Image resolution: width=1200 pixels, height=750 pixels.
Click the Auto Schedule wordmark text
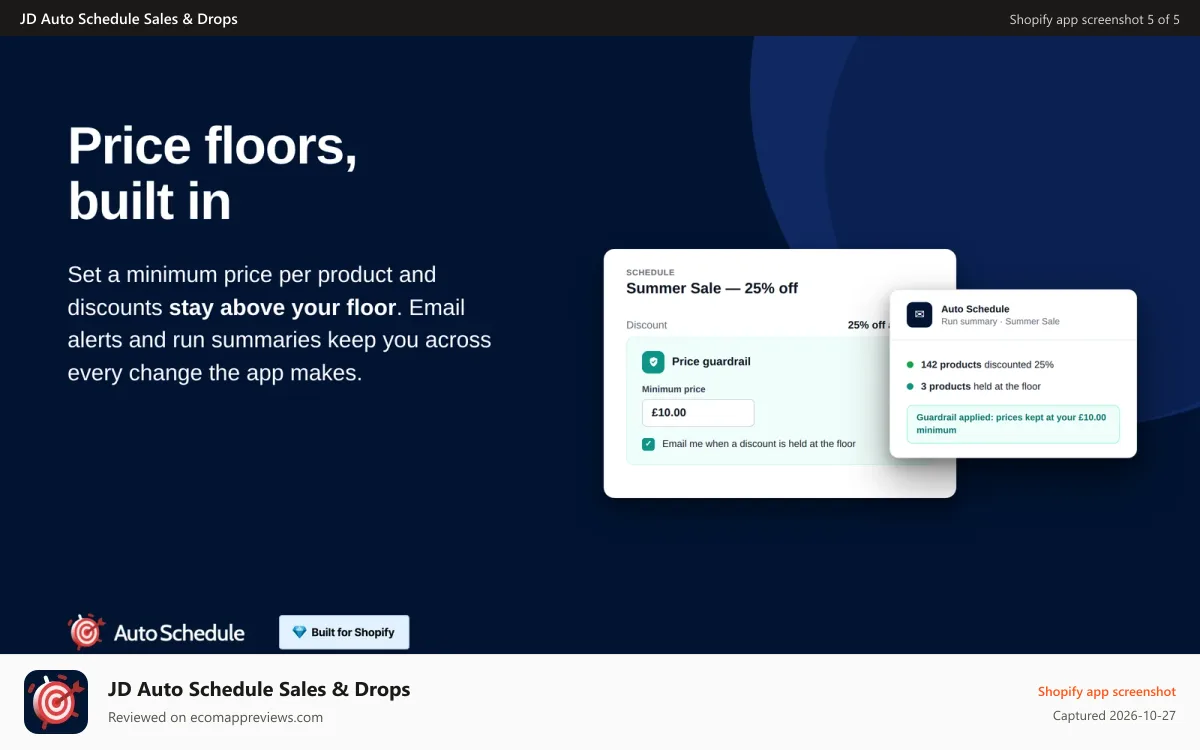[179, 633]
